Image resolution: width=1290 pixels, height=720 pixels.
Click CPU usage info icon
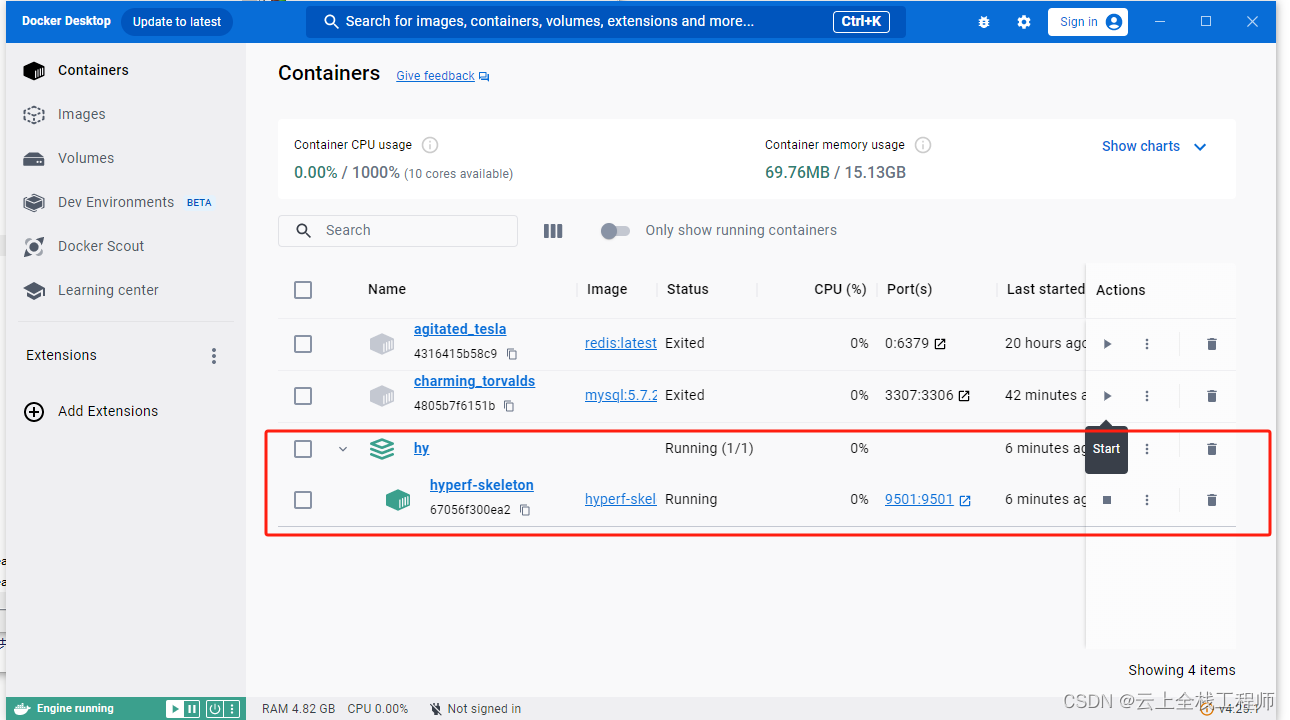click(x=430, y=145)
